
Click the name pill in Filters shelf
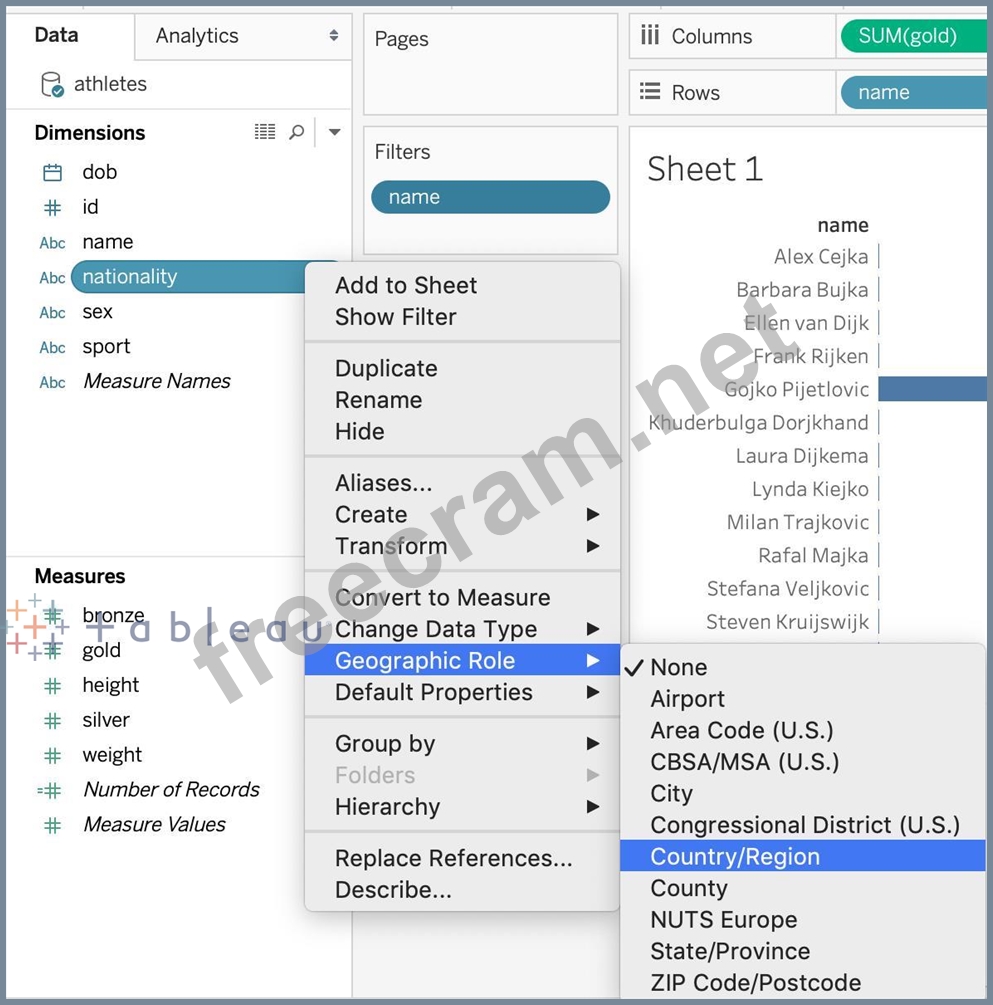tap(490, 197)
